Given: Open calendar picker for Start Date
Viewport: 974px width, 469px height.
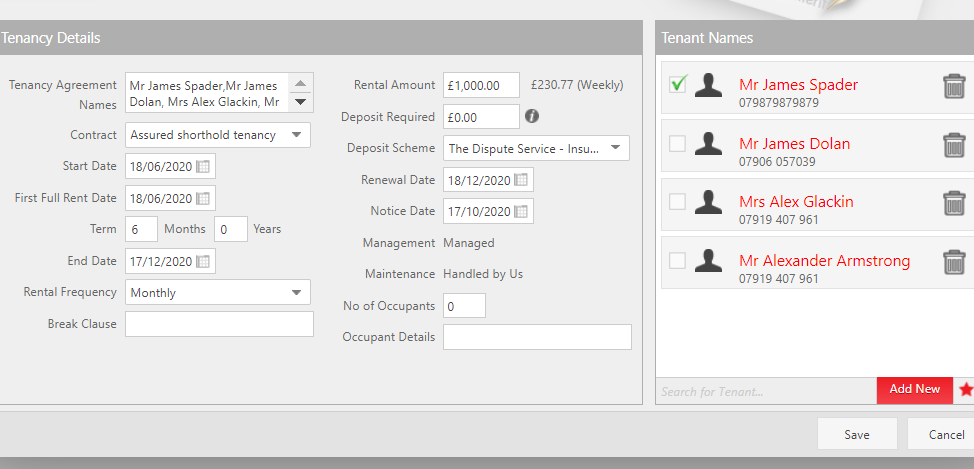Looking at the screenshot, I should click(203, 166).
